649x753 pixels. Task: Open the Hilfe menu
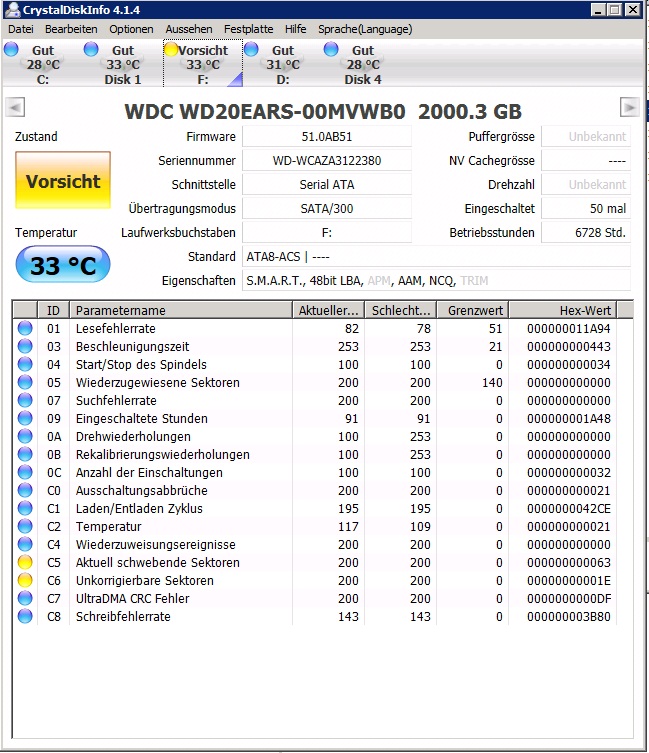(295, 29)
